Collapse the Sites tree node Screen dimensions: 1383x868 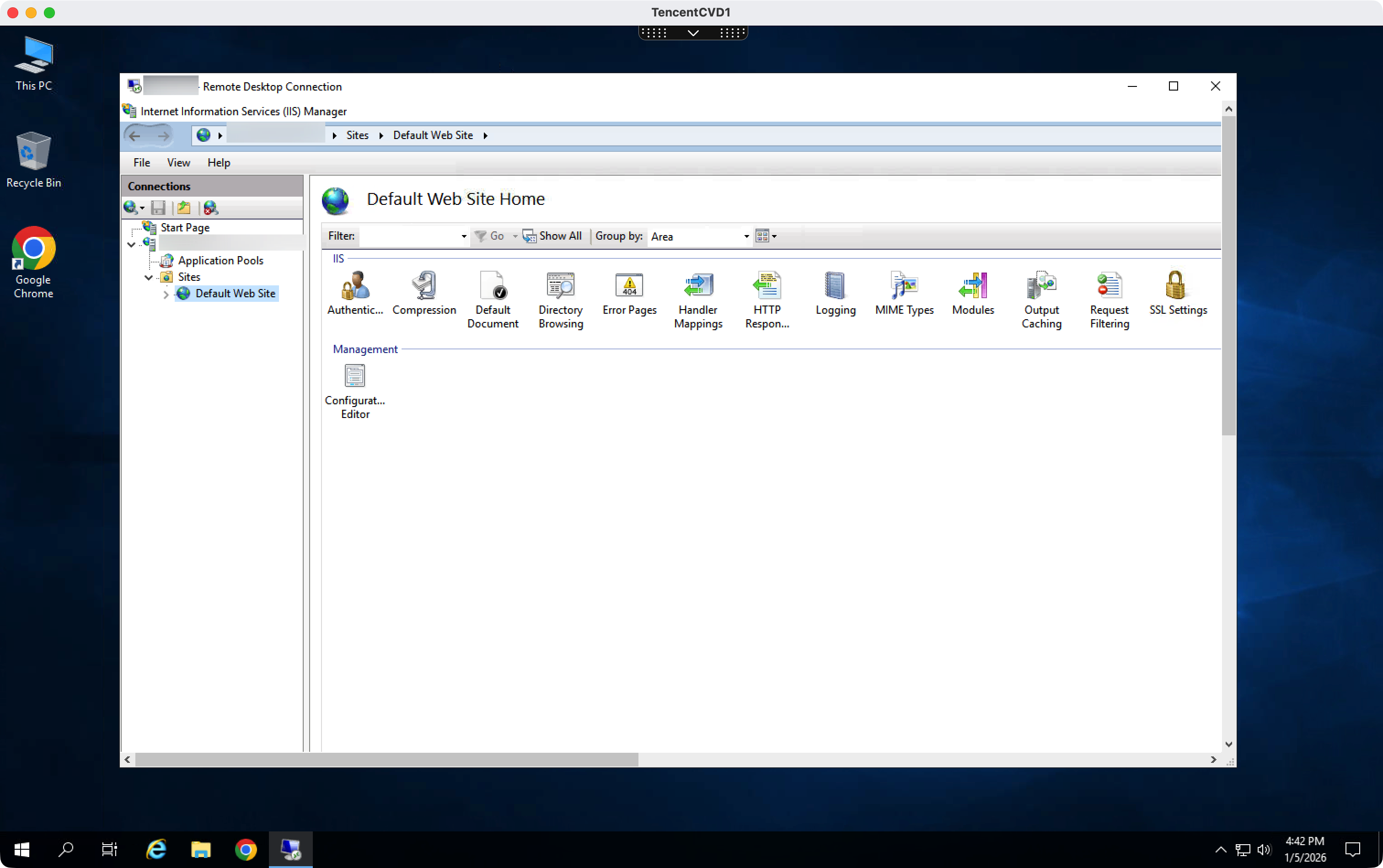point(149,277)
